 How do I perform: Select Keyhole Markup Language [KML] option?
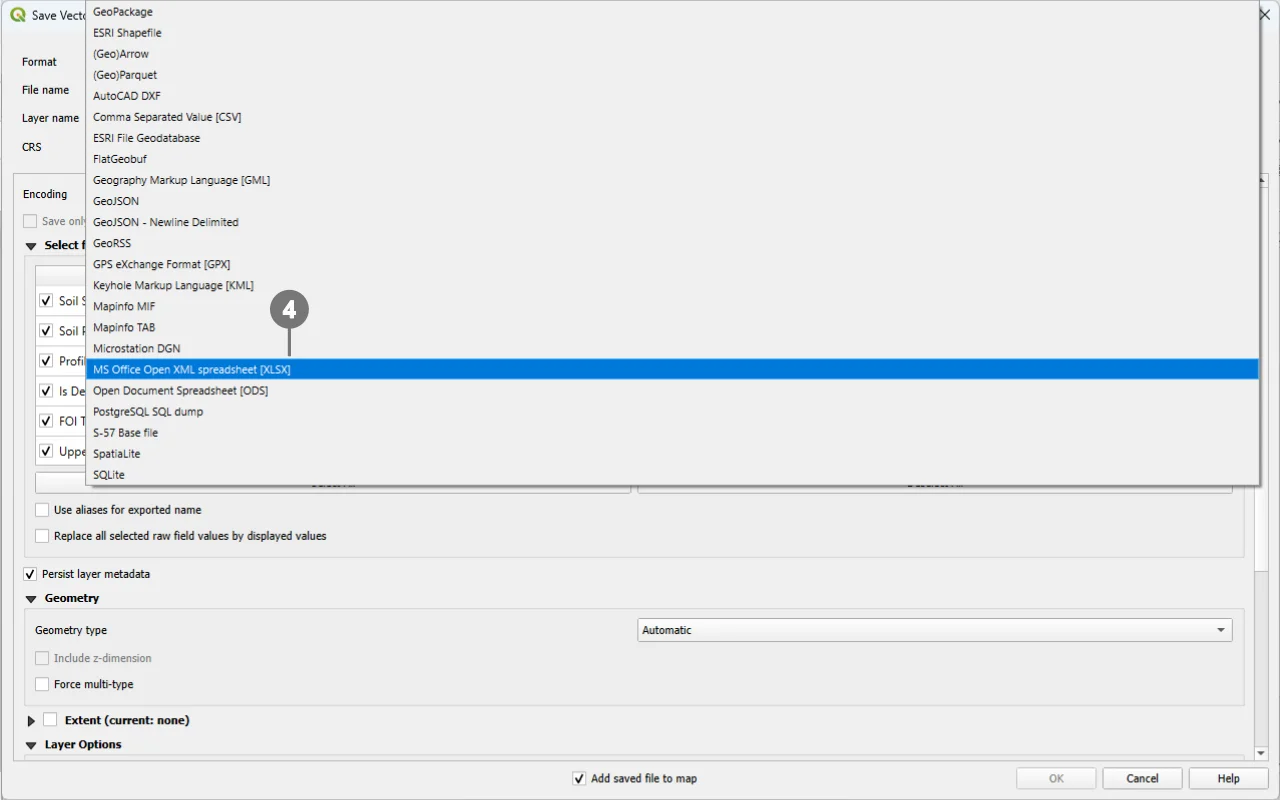(173, 285)
